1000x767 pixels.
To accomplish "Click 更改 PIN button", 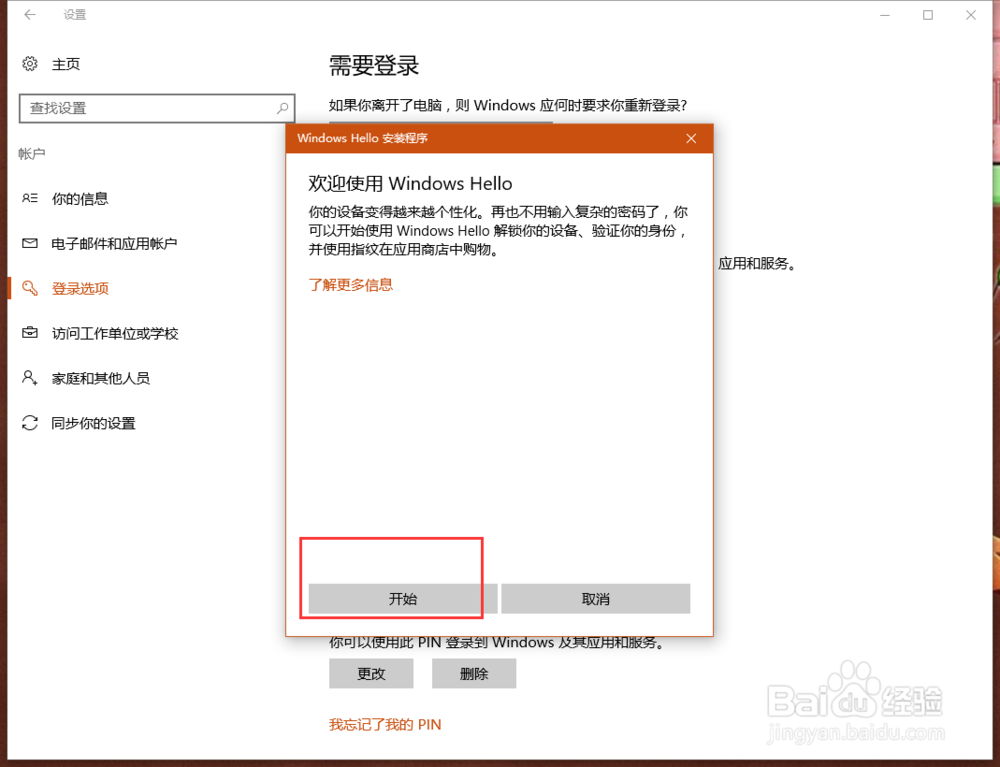I will (371, 674).
